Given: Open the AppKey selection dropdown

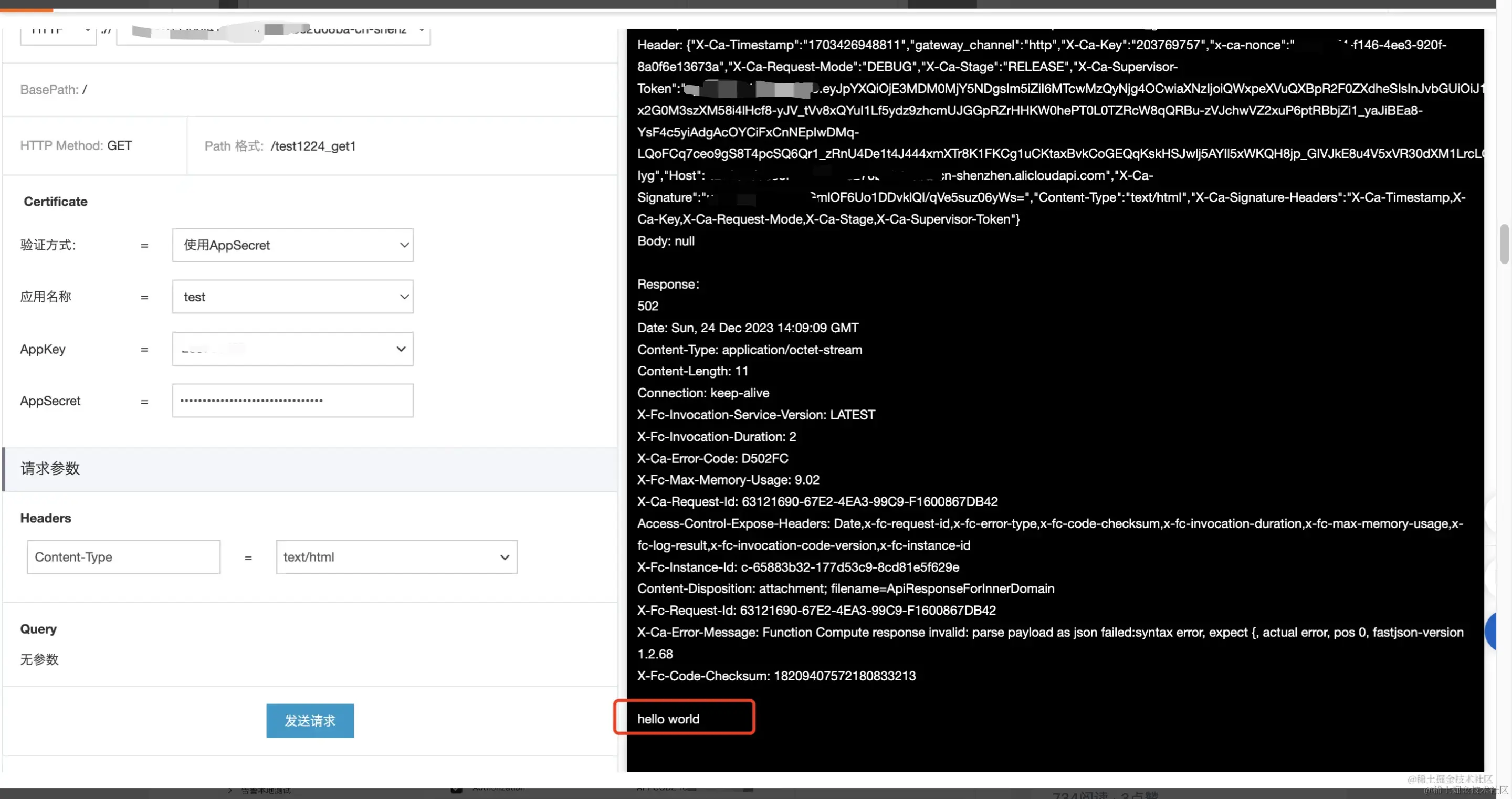Looking at the screenshot, I should [x=292, y=349].
